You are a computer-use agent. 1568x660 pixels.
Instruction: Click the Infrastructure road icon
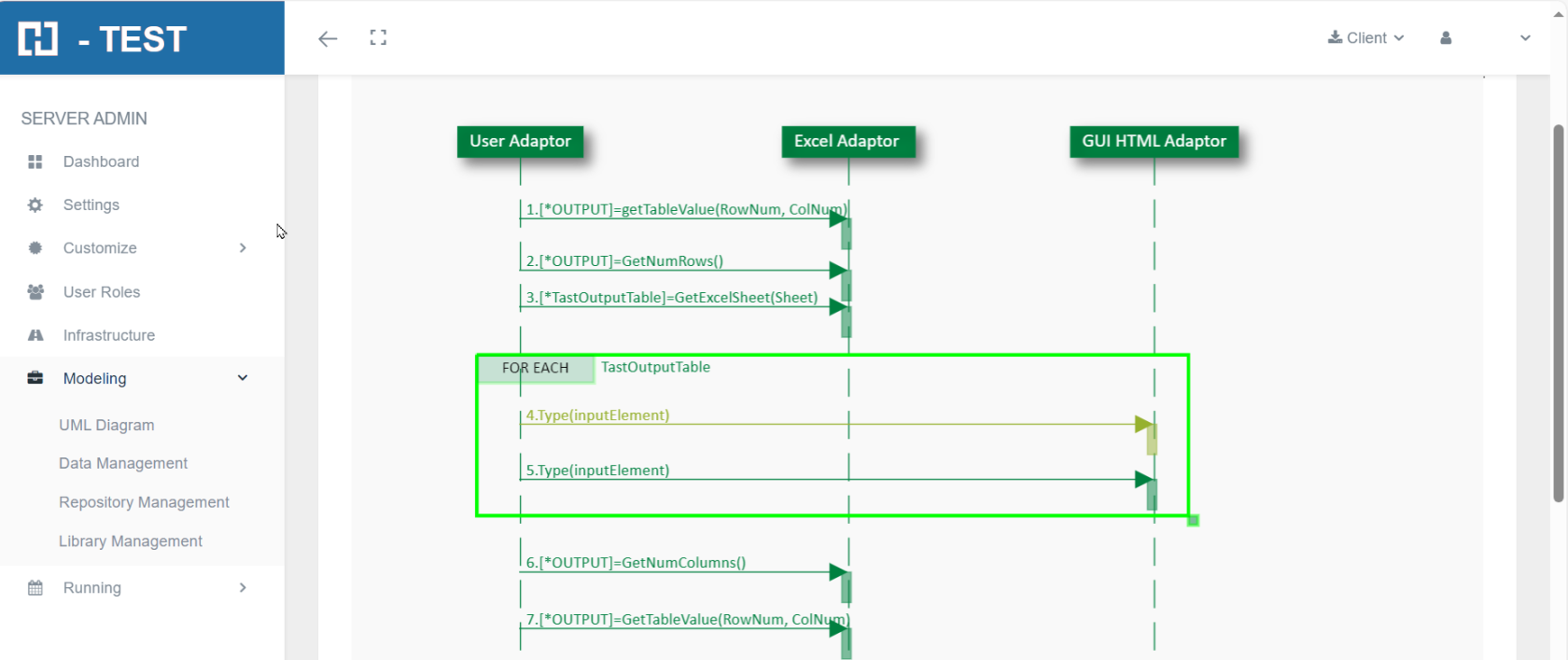coord(35,335)
